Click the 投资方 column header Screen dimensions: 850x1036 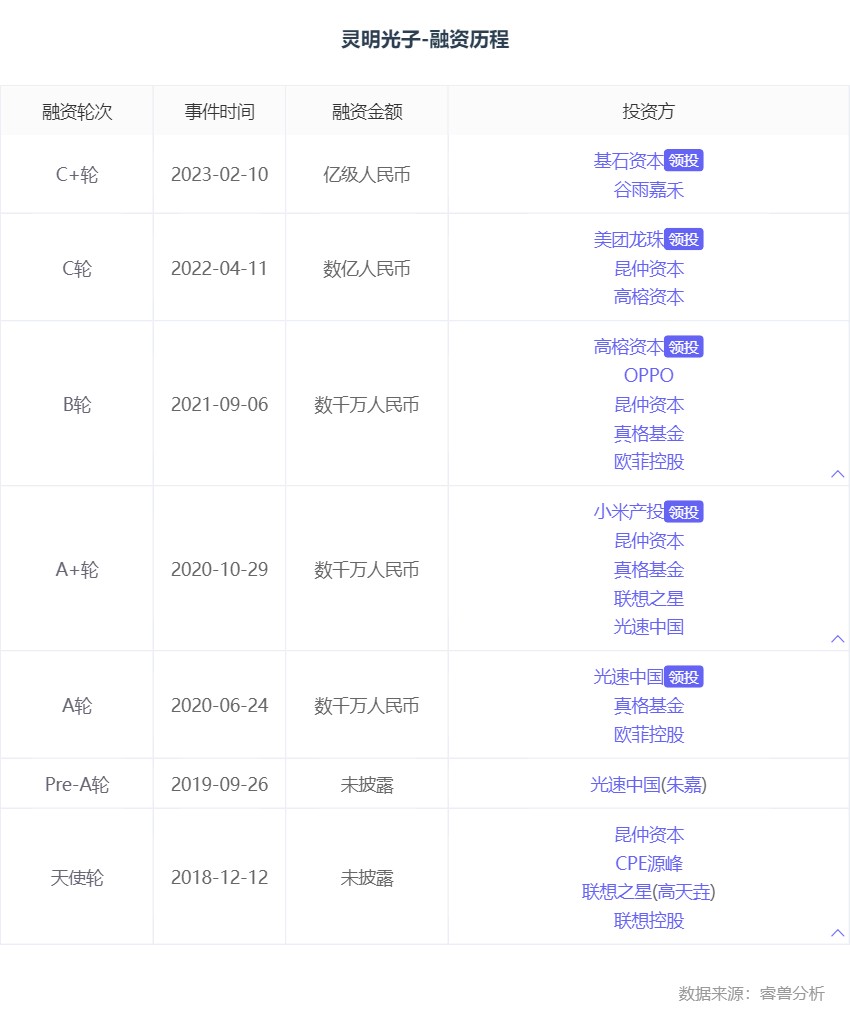pyautogui.click(x=648, y=111)
